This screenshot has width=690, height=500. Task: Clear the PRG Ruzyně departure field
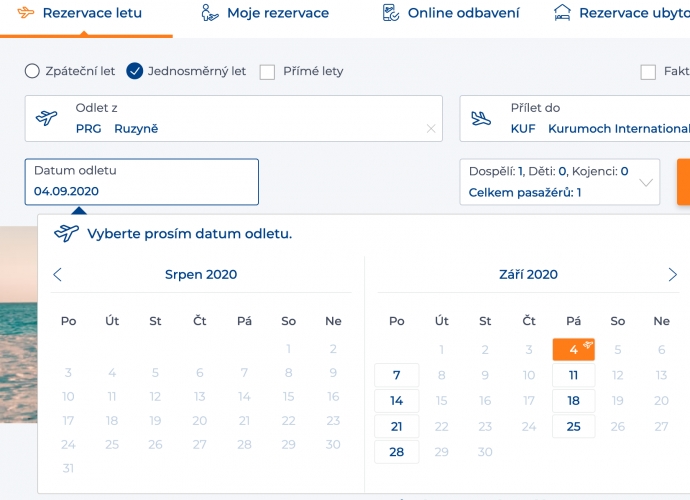431,129
